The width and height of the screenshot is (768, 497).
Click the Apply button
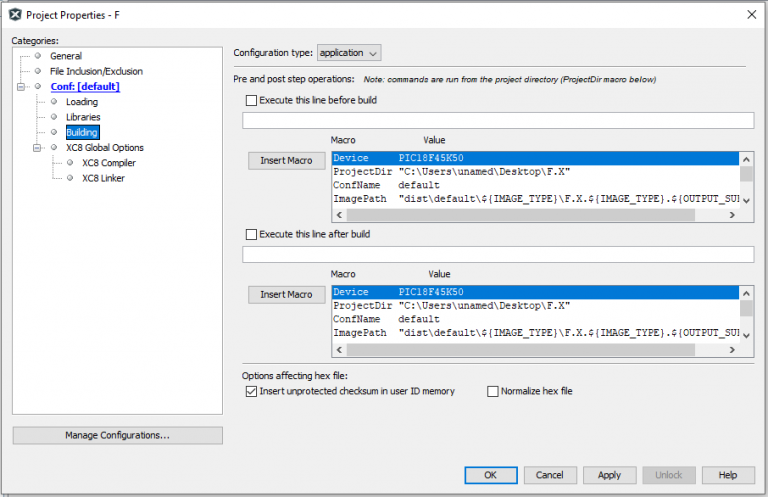(x=609, y=475)
